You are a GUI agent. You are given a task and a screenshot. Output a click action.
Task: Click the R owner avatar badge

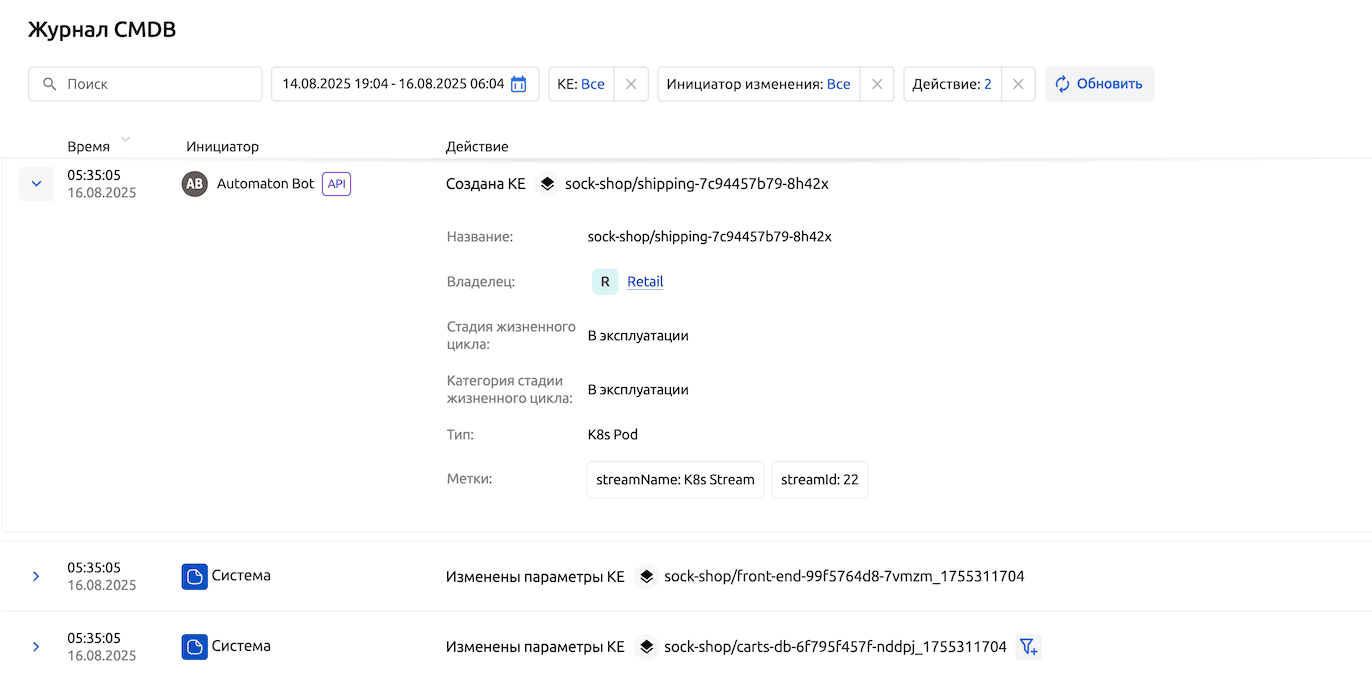605,282
